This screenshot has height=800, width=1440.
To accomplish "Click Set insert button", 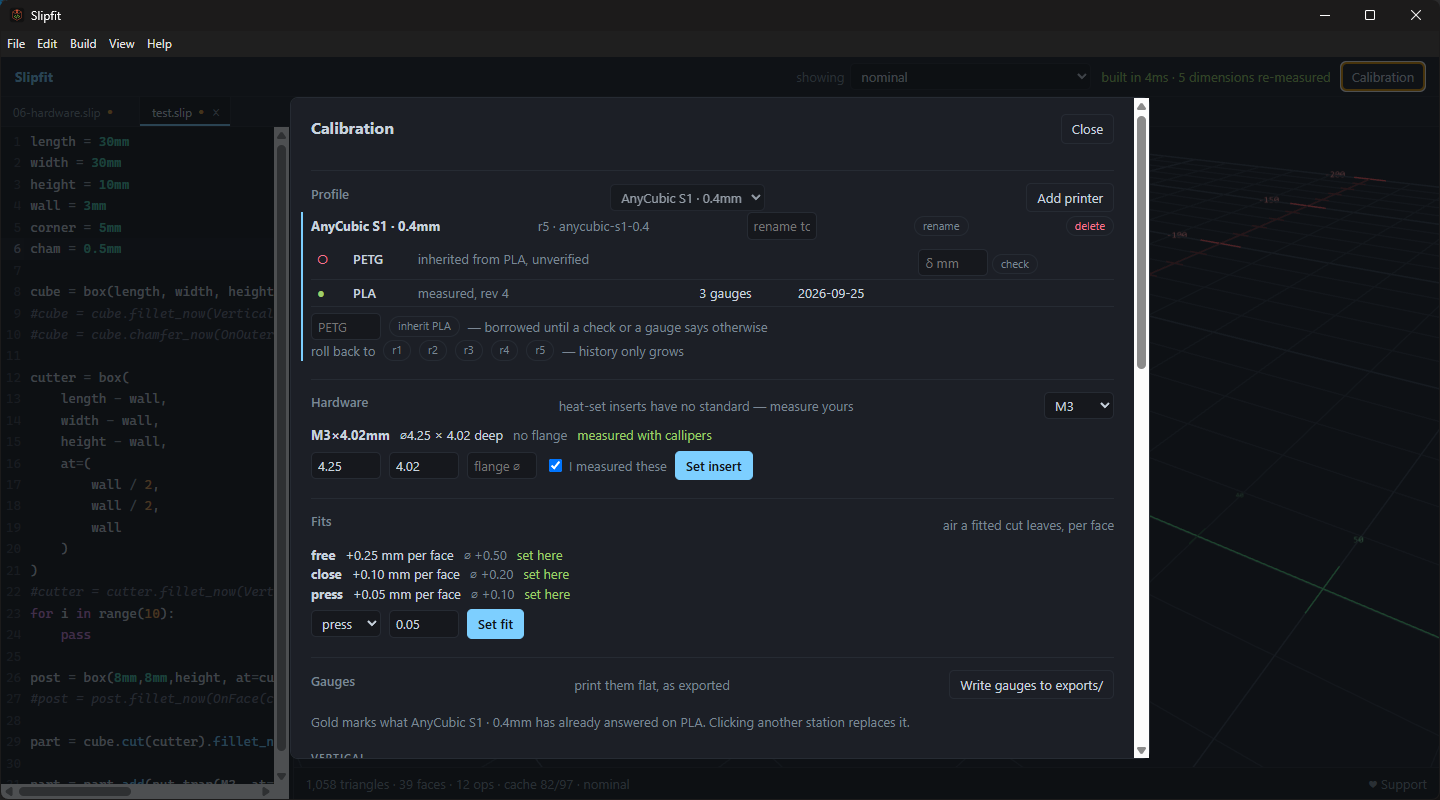I will (x=714, y=466).
